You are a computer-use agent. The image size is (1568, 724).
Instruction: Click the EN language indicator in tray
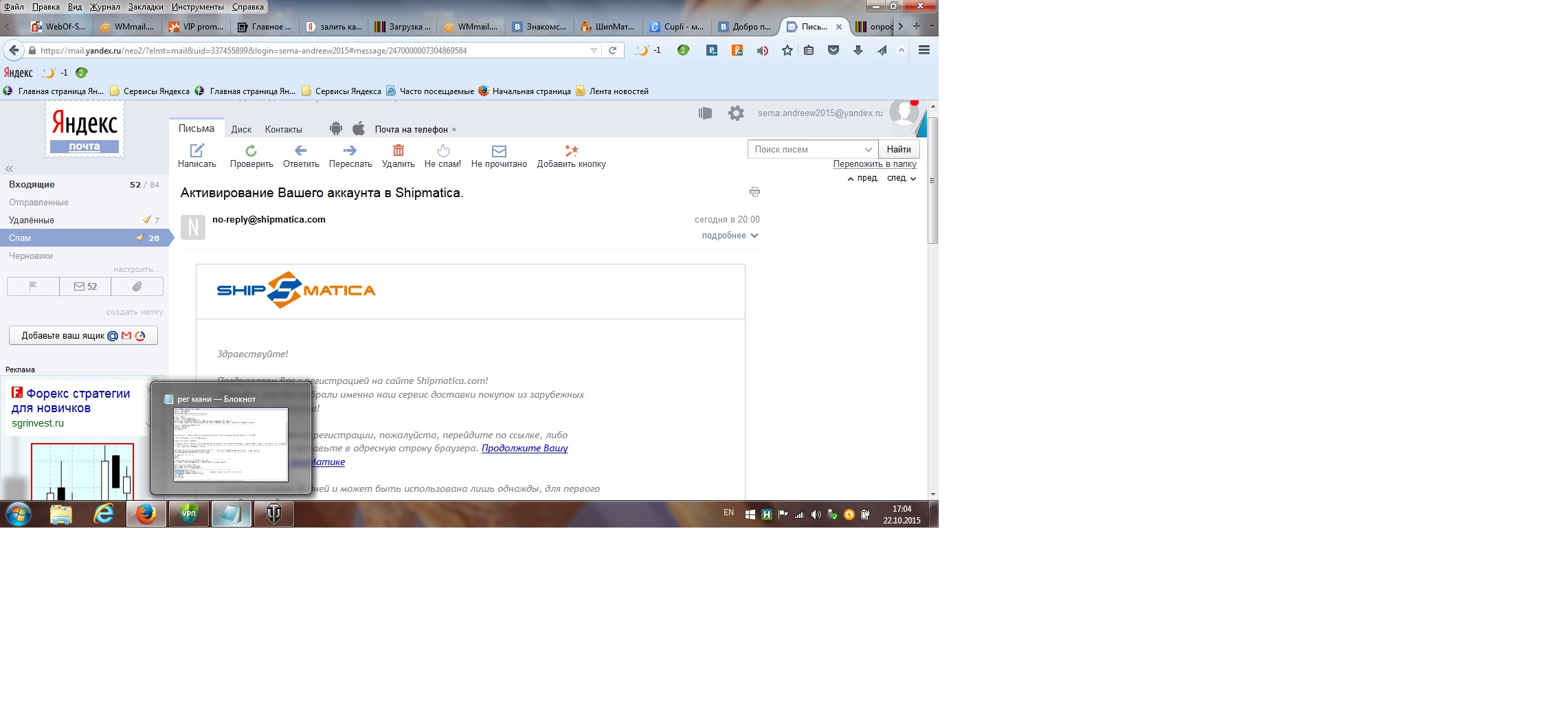(x=728, y=512)
